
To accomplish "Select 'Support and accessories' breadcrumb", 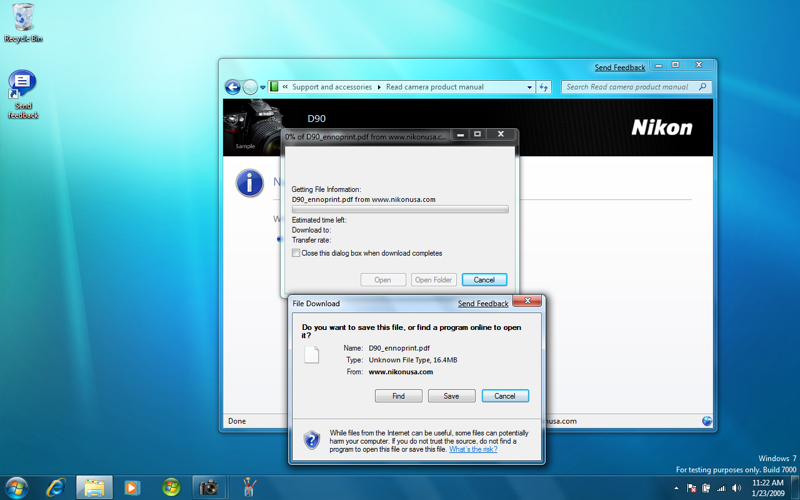I will pos(332,87).
